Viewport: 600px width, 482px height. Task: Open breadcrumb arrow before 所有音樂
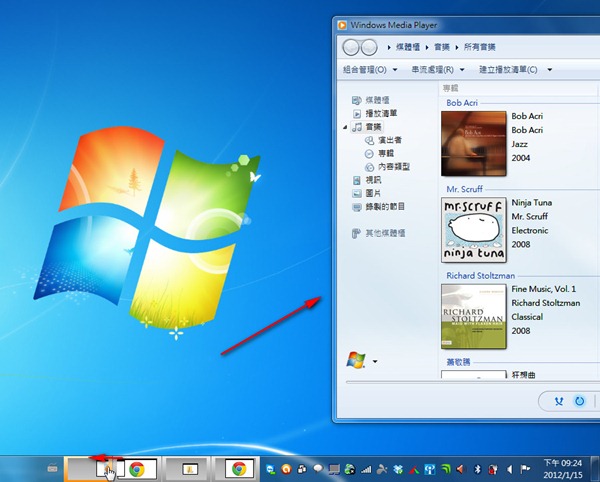tap(457, 47)
